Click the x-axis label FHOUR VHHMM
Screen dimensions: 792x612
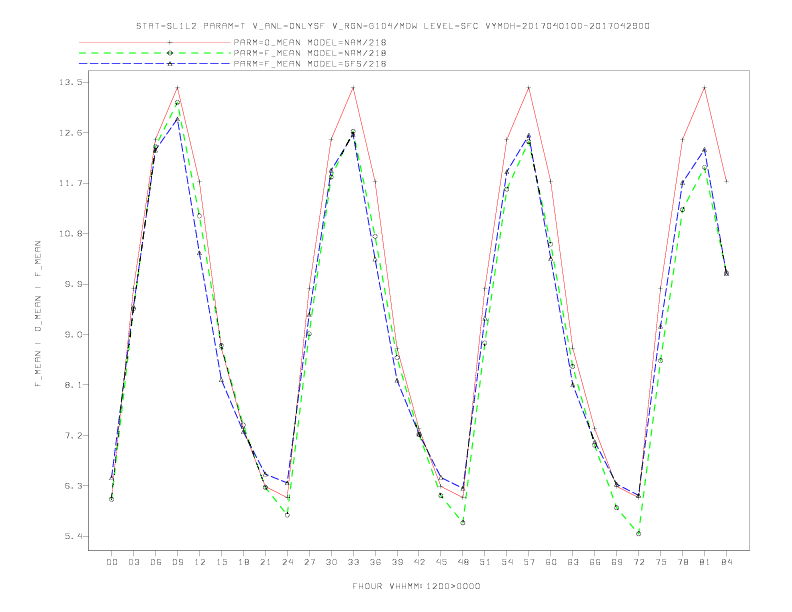416,586
